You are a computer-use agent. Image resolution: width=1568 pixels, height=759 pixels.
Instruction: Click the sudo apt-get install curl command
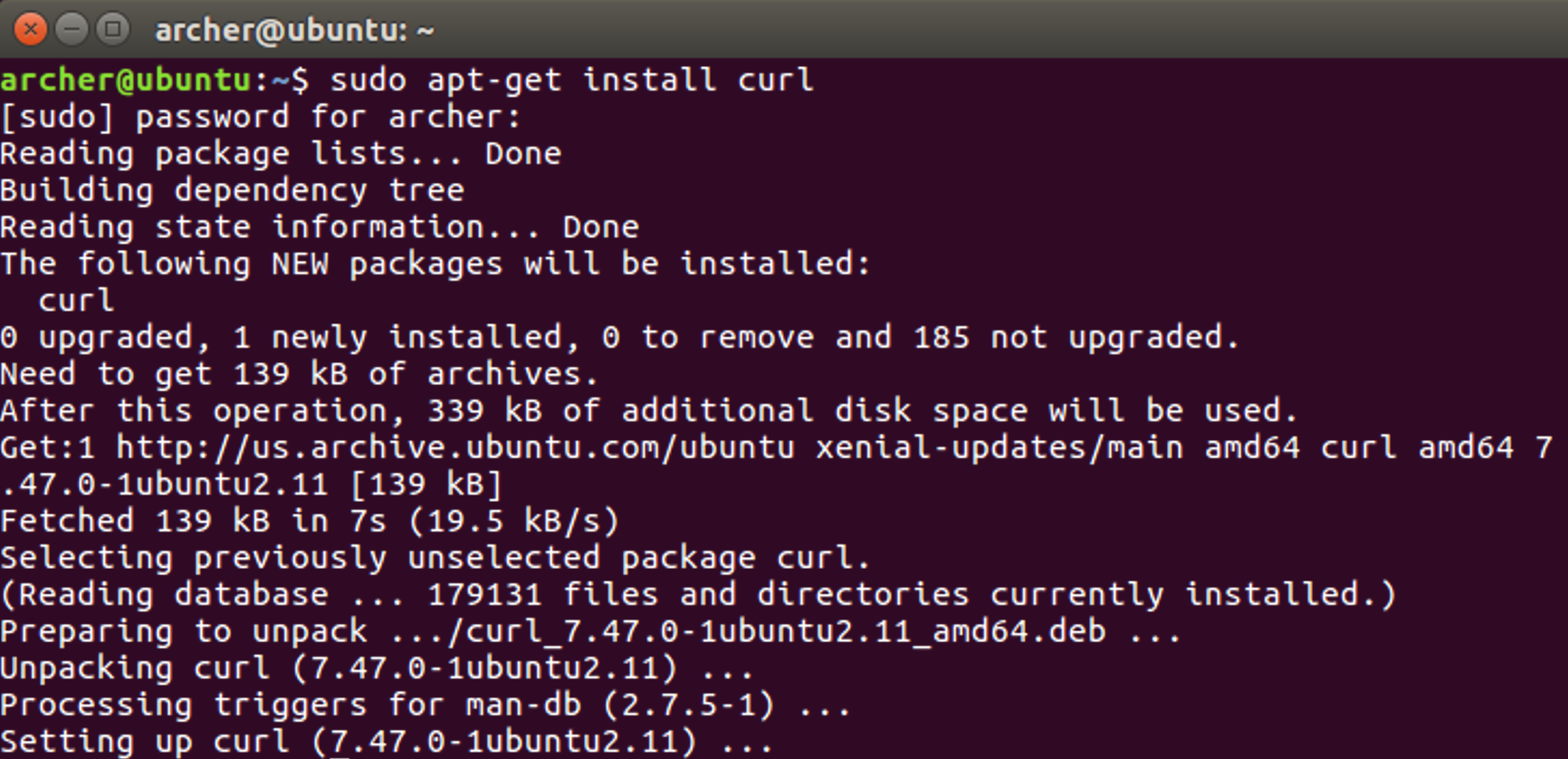[x=572, y=80]
